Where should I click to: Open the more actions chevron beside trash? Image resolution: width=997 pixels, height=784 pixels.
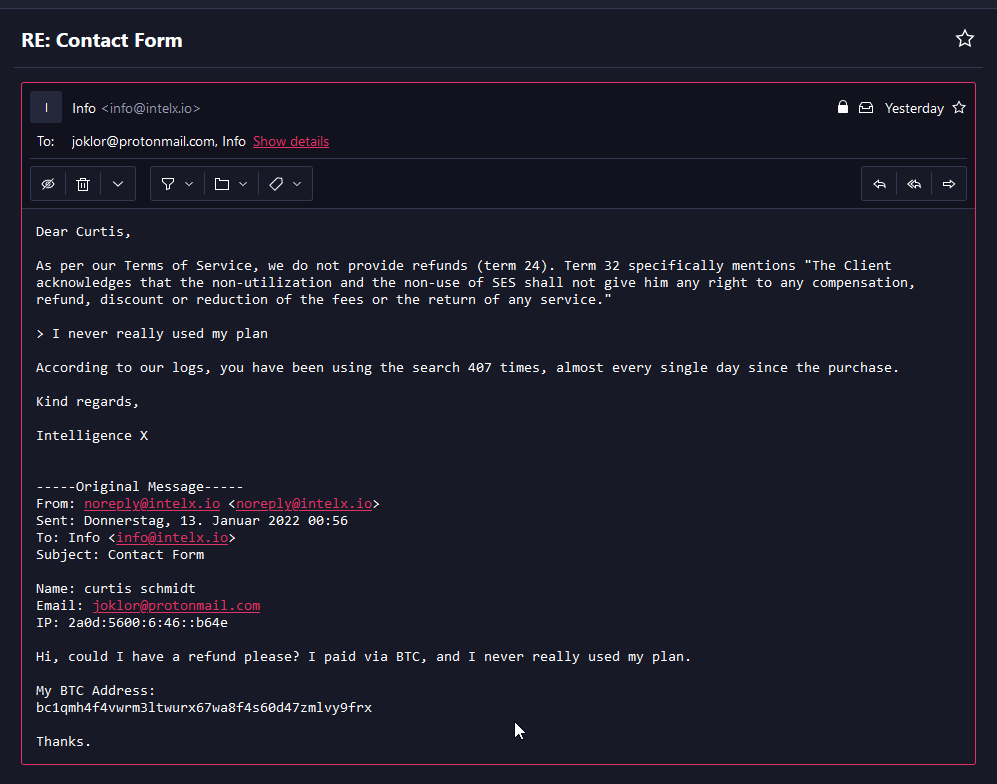(x=118, y=184)
